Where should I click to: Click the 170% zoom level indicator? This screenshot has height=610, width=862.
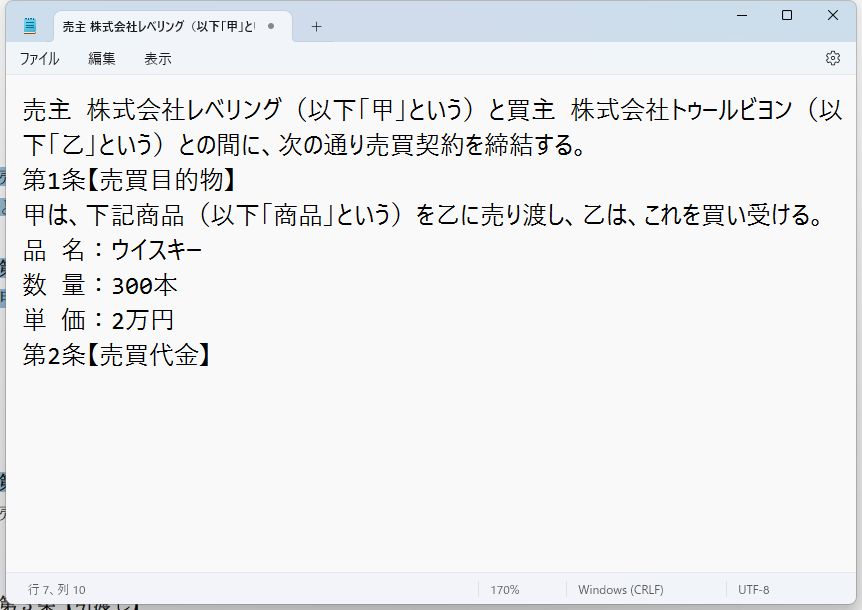pyautogui.click(x=506, y=589)
